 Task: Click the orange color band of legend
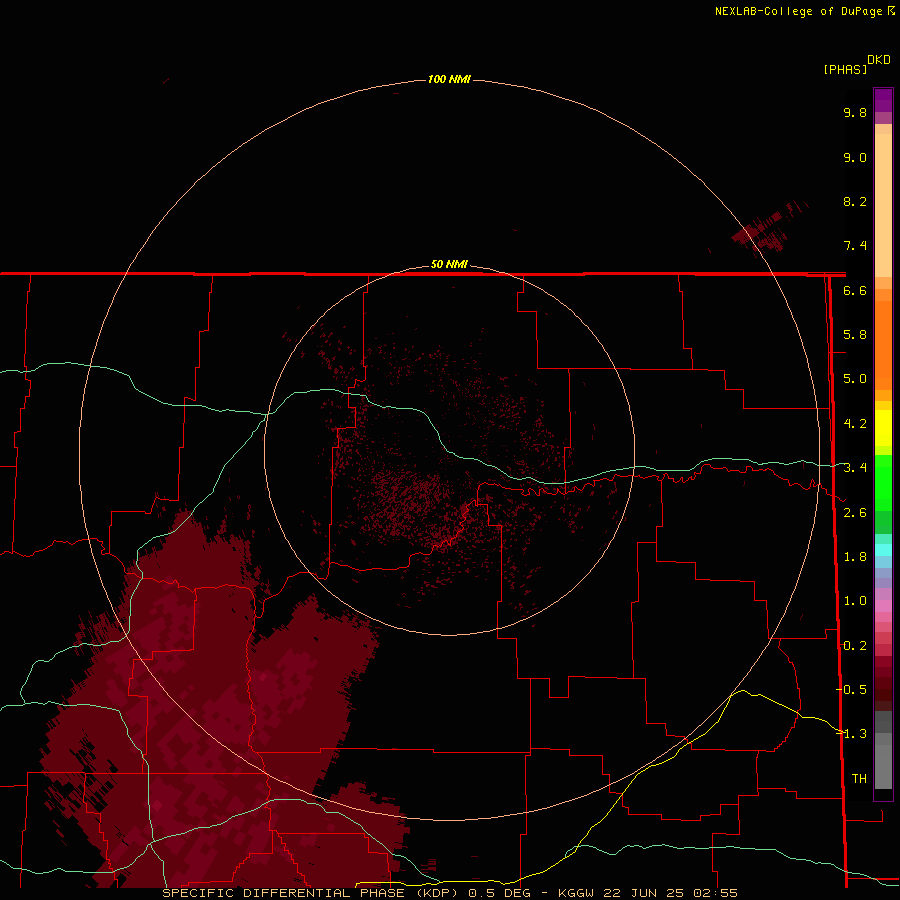click(x=883, y=344)
